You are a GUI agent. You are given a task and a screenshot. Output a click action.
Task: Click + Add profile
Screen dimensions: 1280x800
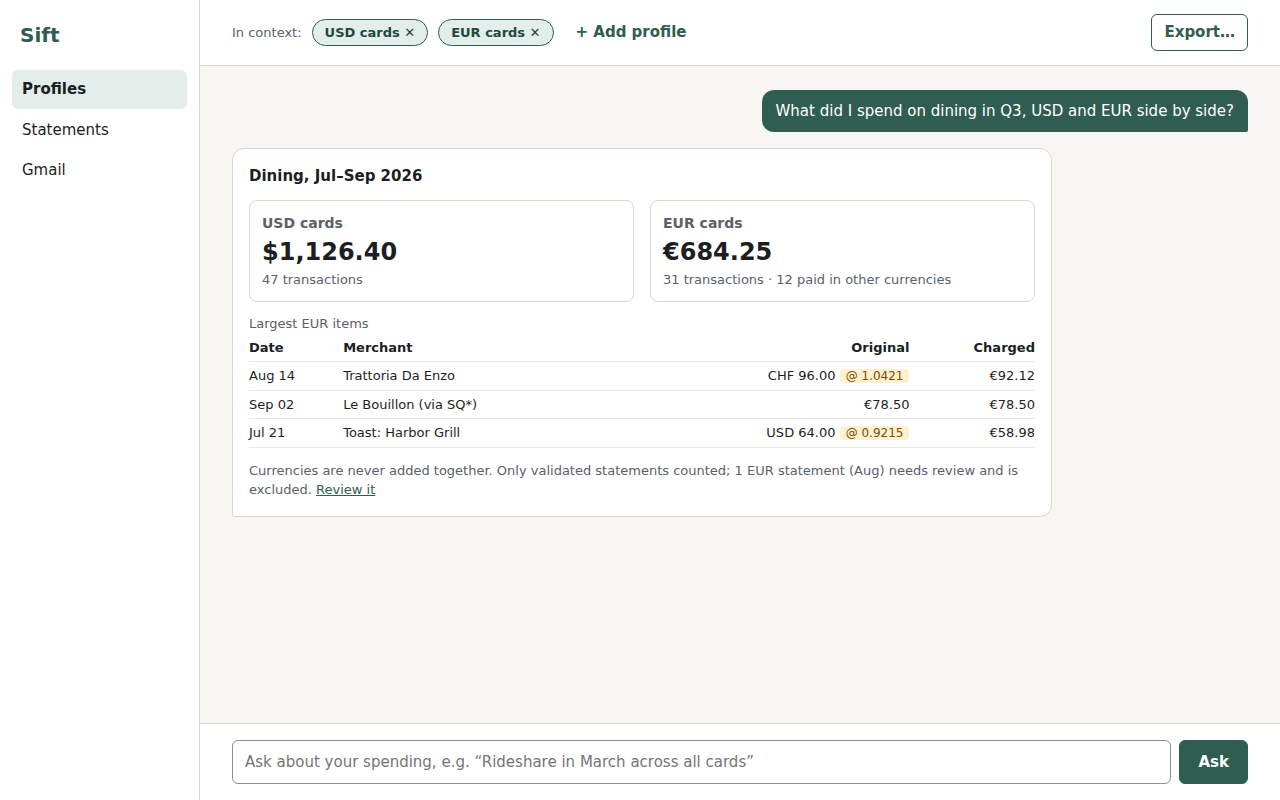[x=631, y=32]
